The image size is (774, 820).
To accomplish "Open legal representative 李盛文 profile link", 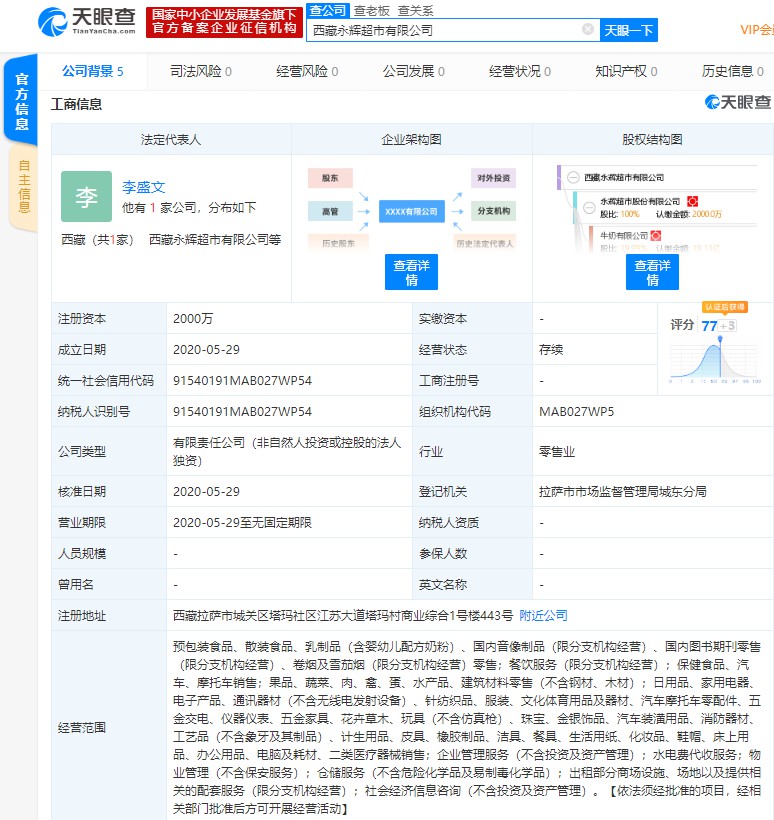I will point(144,187).
